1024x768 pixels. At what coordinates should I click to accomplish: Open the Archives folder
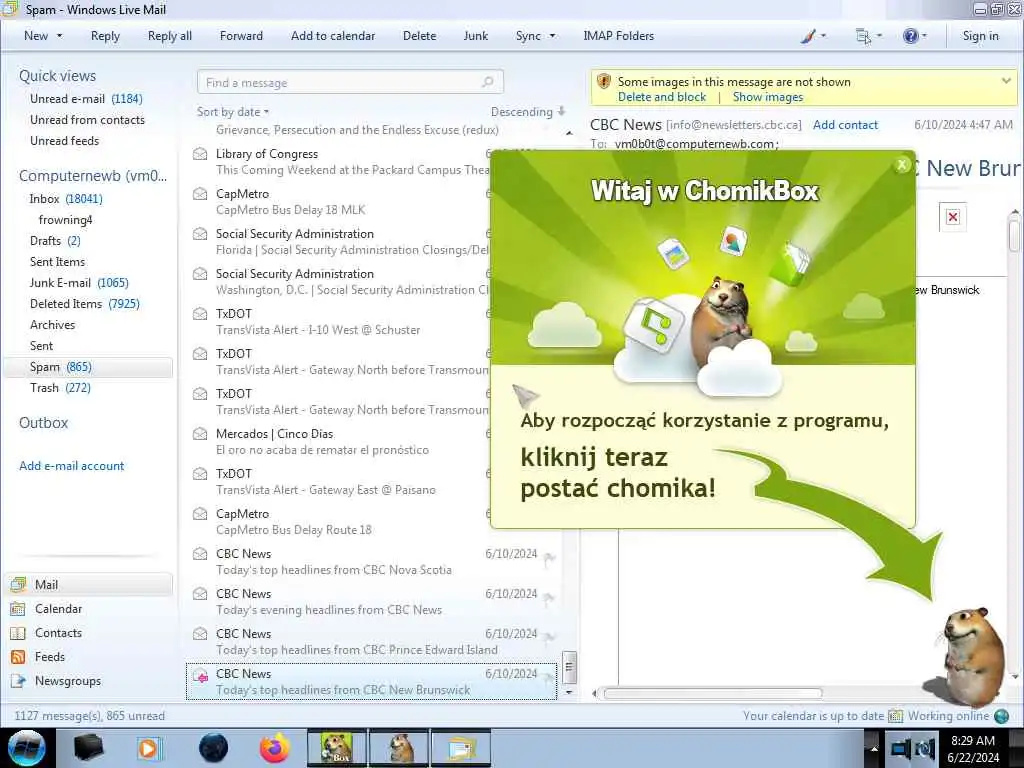click(52, 325)
